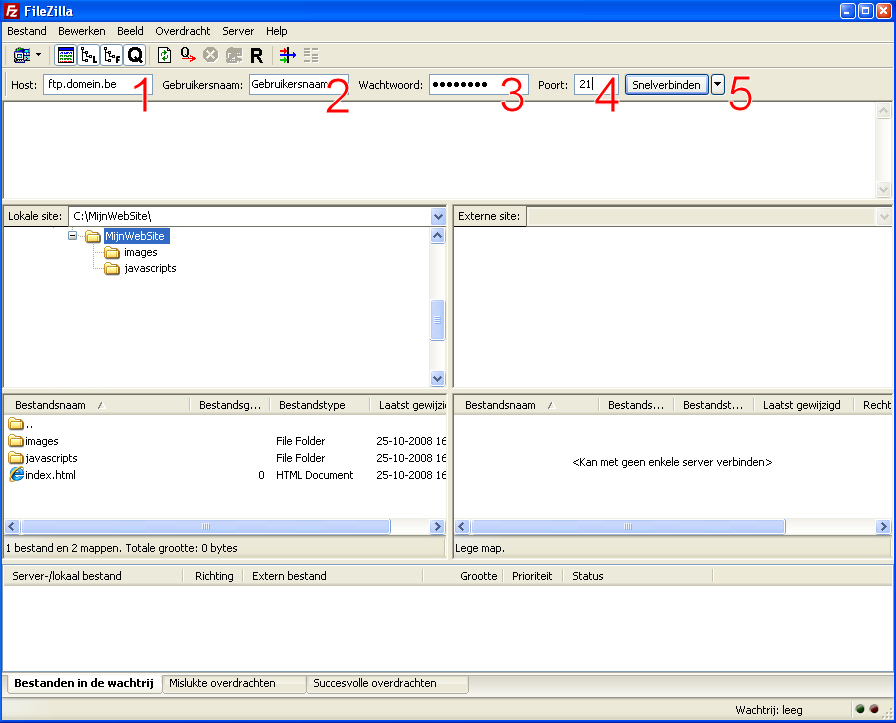Click remote list horizontal scrollbar thumb
Viewport: 896px width, 723px height.
pyautogui.click(x=629, y=526)
